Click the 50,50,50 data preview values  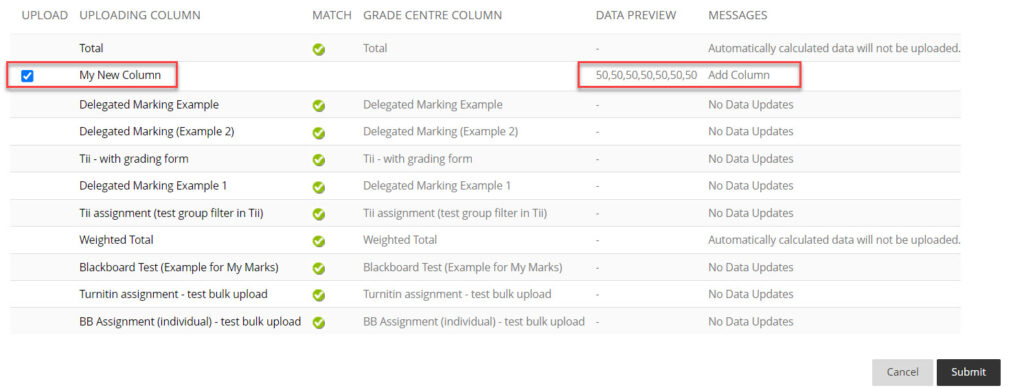(x=647, y=75)
